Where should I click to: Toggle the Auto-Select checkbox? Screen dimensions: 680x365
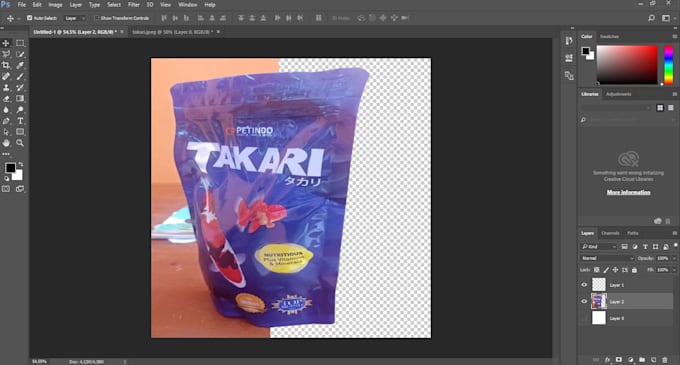tap(29, 18)
